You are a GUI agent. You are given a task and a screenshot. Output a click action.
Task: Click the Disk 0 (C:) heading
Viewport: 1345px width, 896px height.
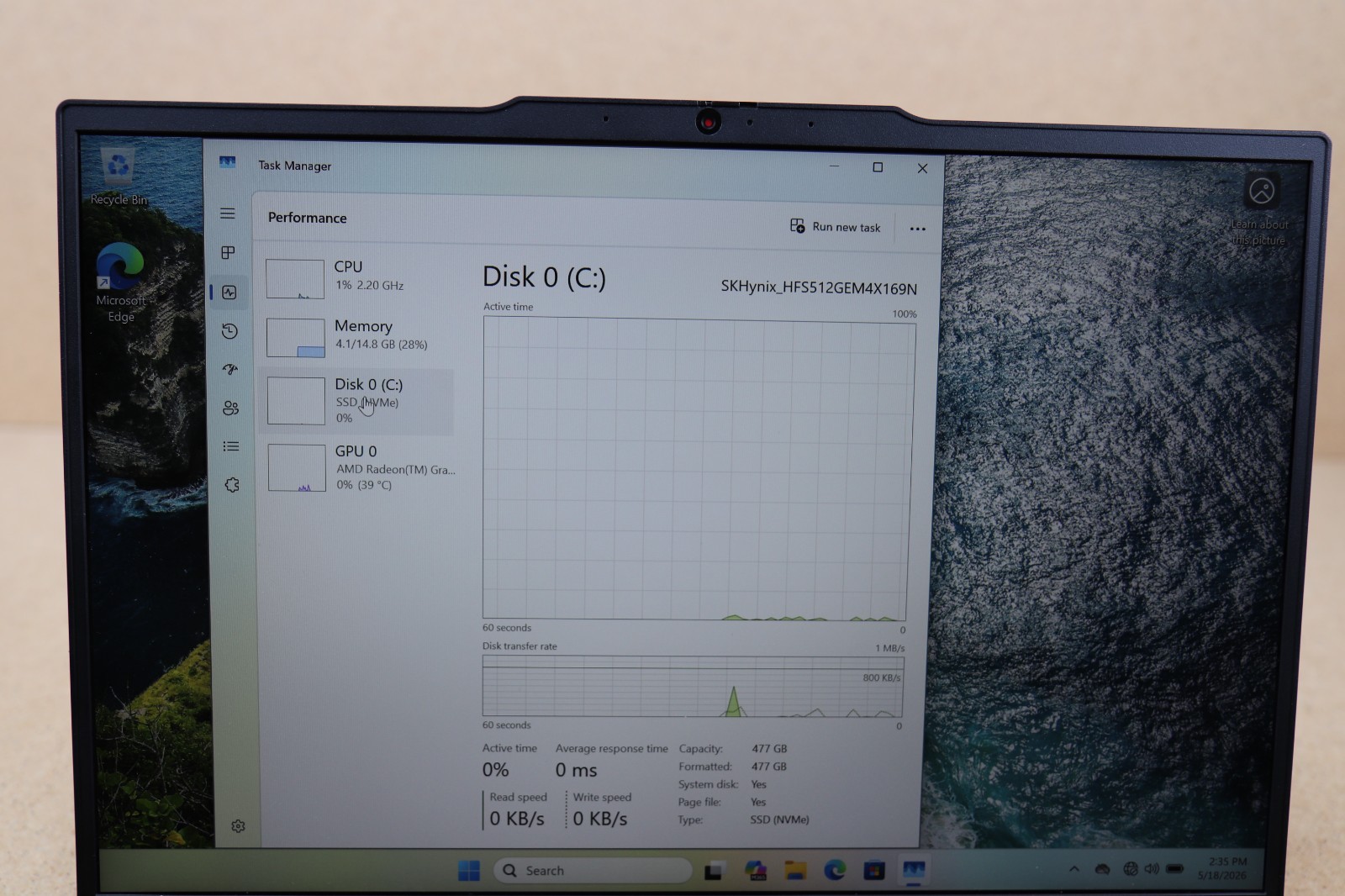point(544,277)
